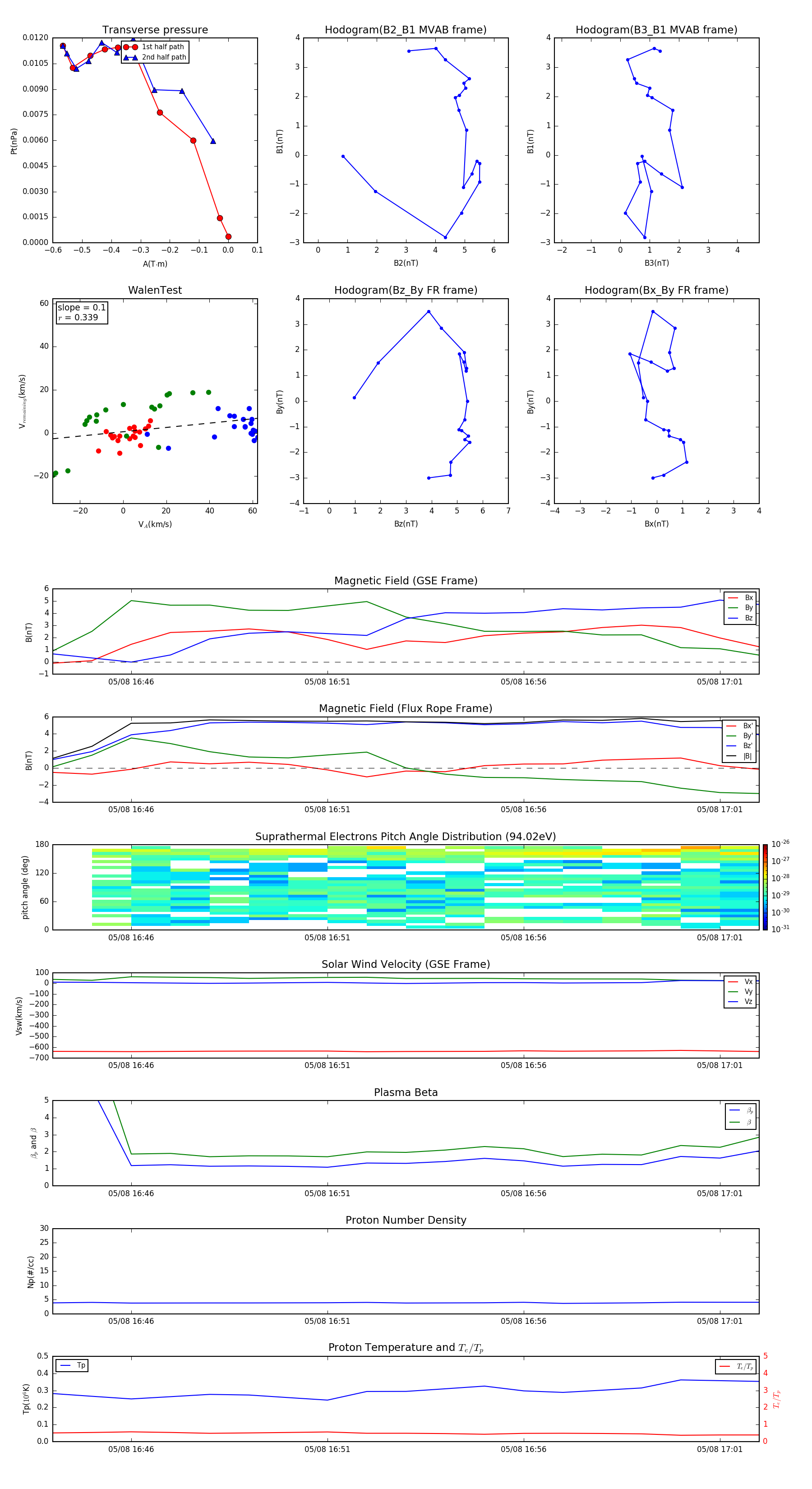This screenshot has height=1489, width=812.
Task: Click the pitch angle colorbar
Action: point(765,887)
